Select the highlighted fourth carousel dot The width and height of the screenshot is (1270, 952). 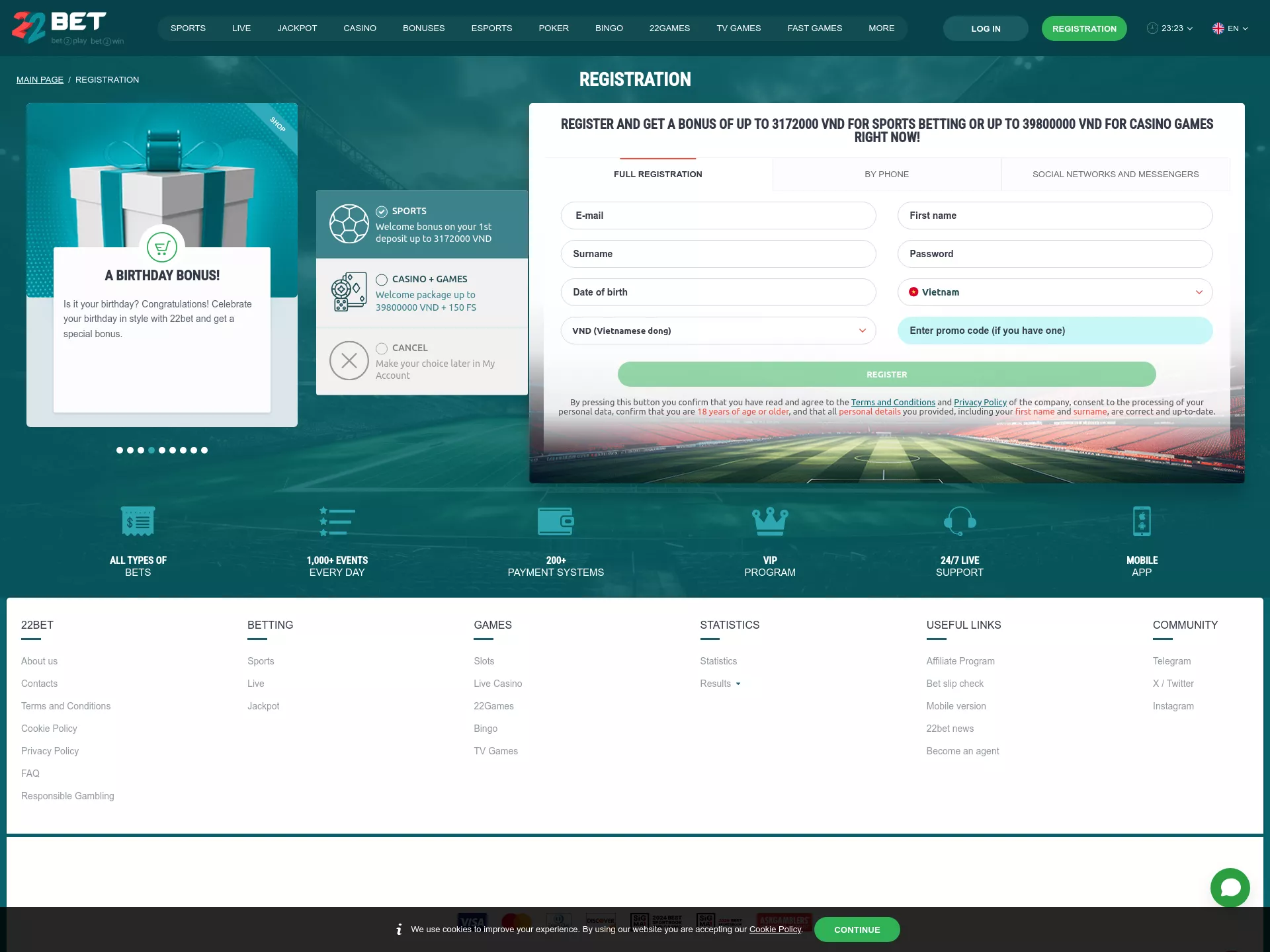[x=151, y=450]
